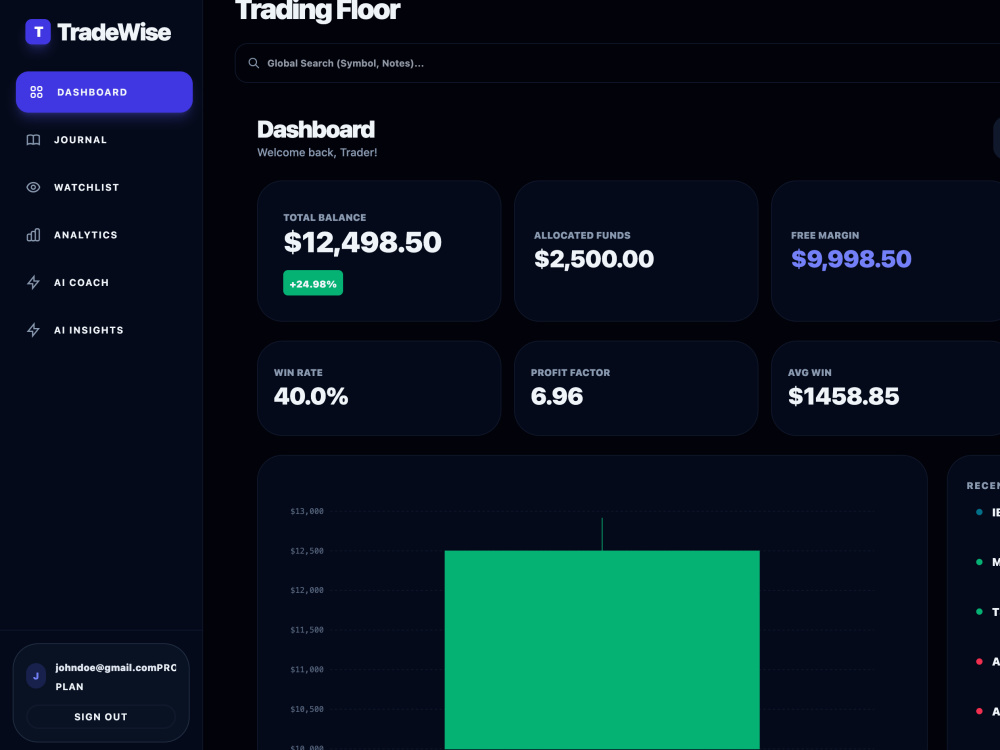The image size is (1000, 750).
Task: Click the Avg Win $1458.85 value
Action: (843, 397)
